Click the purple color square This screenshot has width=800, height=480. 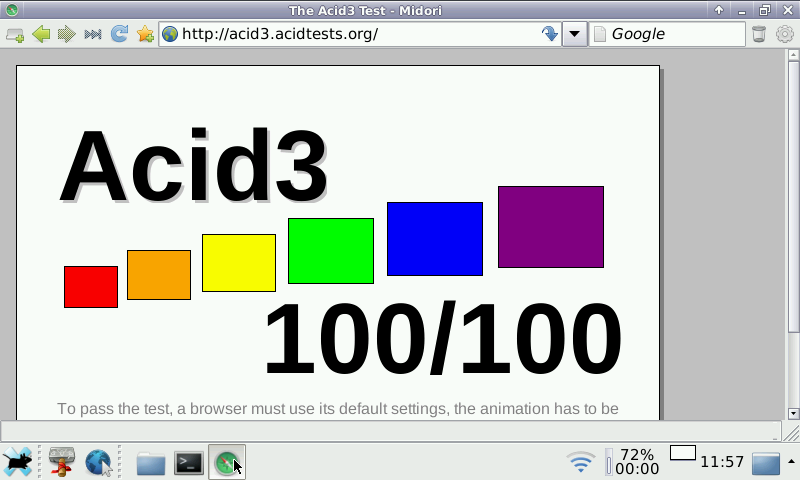[x=550, y=227]
